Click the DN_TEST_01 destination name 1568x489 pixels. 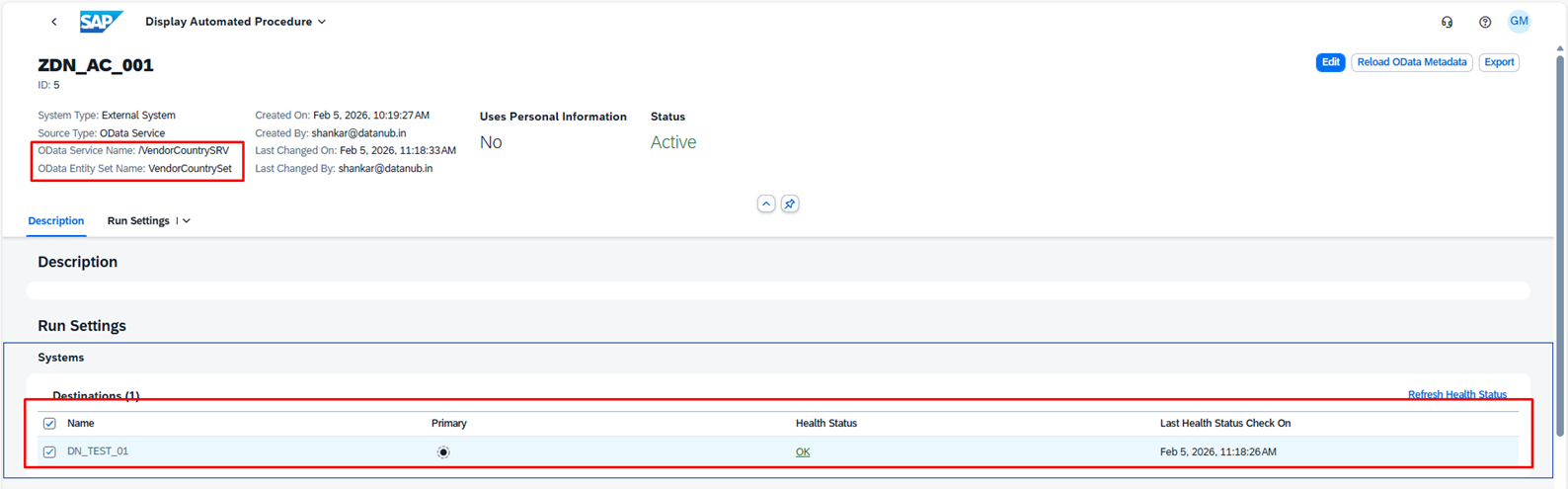click(98, 451)
